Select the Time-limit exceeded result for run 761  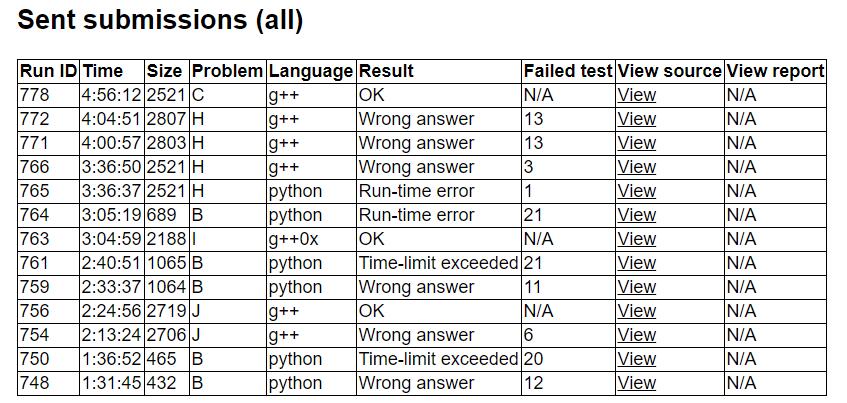click(438, 263)
